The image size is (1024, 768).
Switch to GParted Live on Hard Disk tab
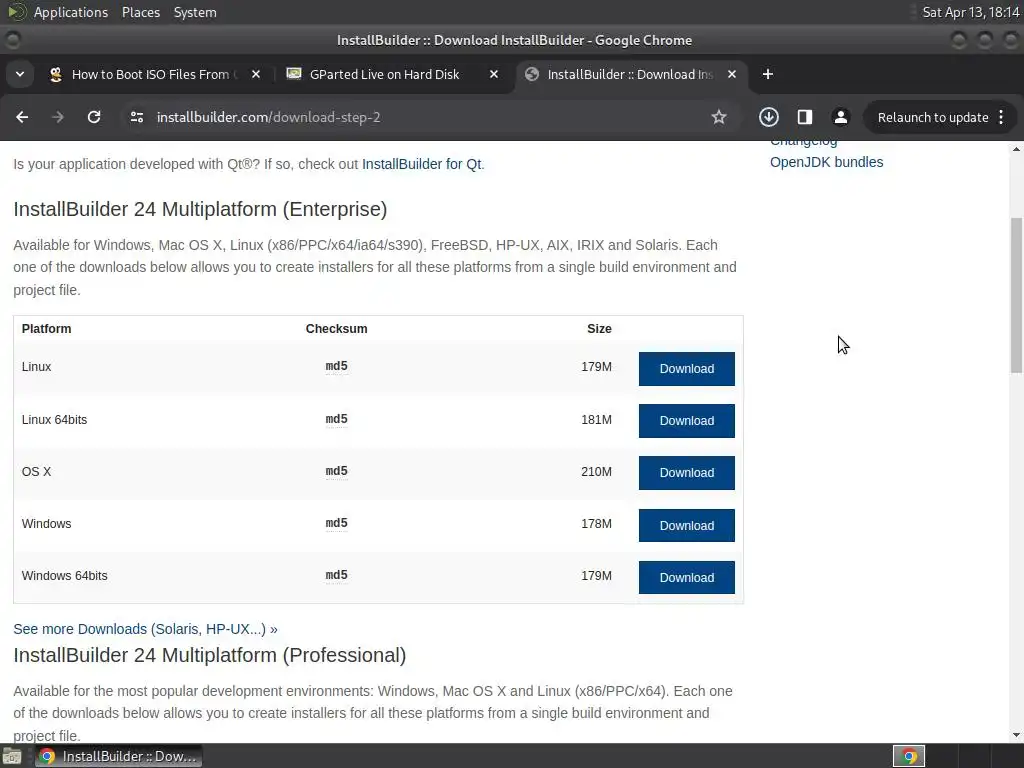click(x=392, y=74)
